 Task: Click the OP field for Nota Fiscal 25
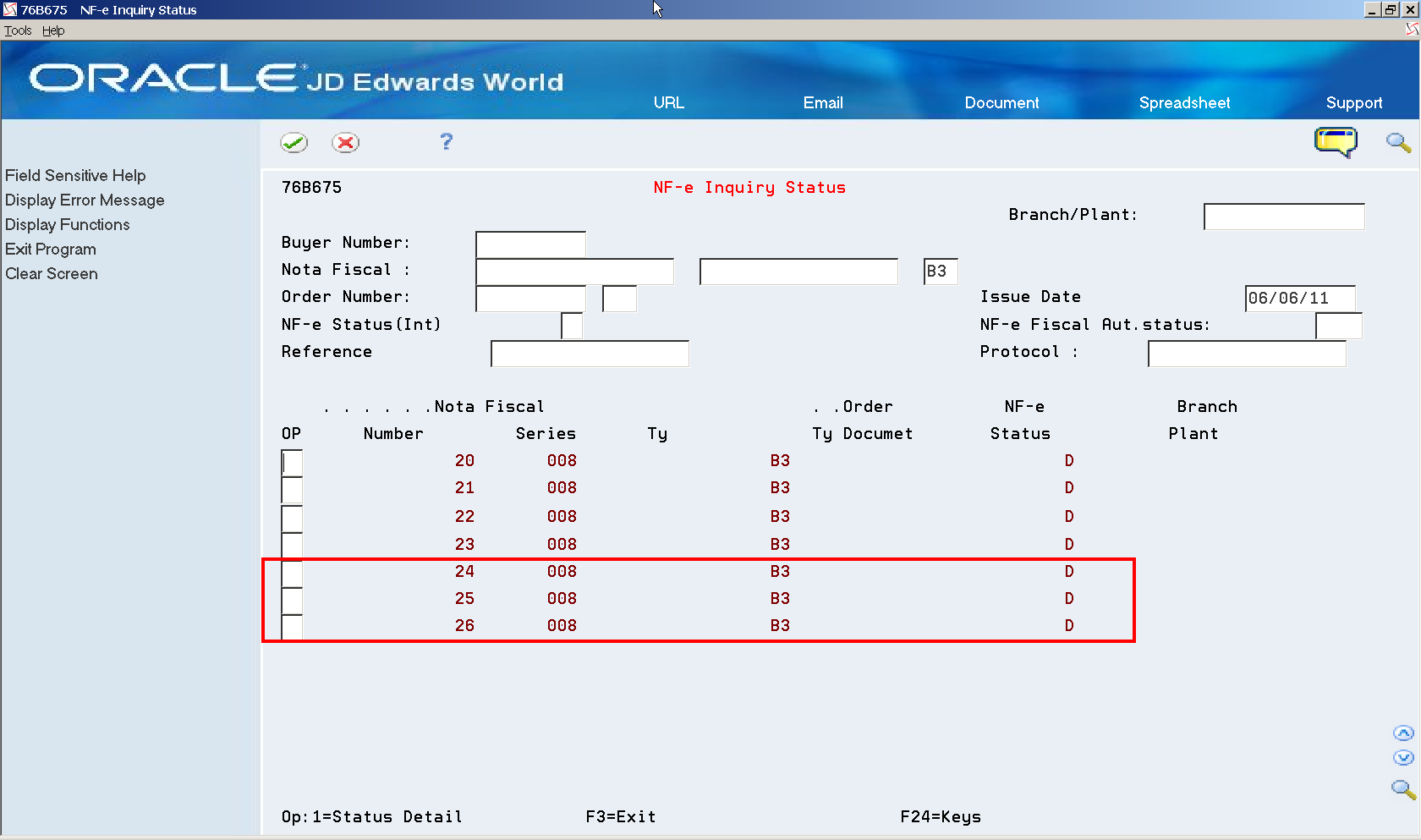tap(292, 601)
